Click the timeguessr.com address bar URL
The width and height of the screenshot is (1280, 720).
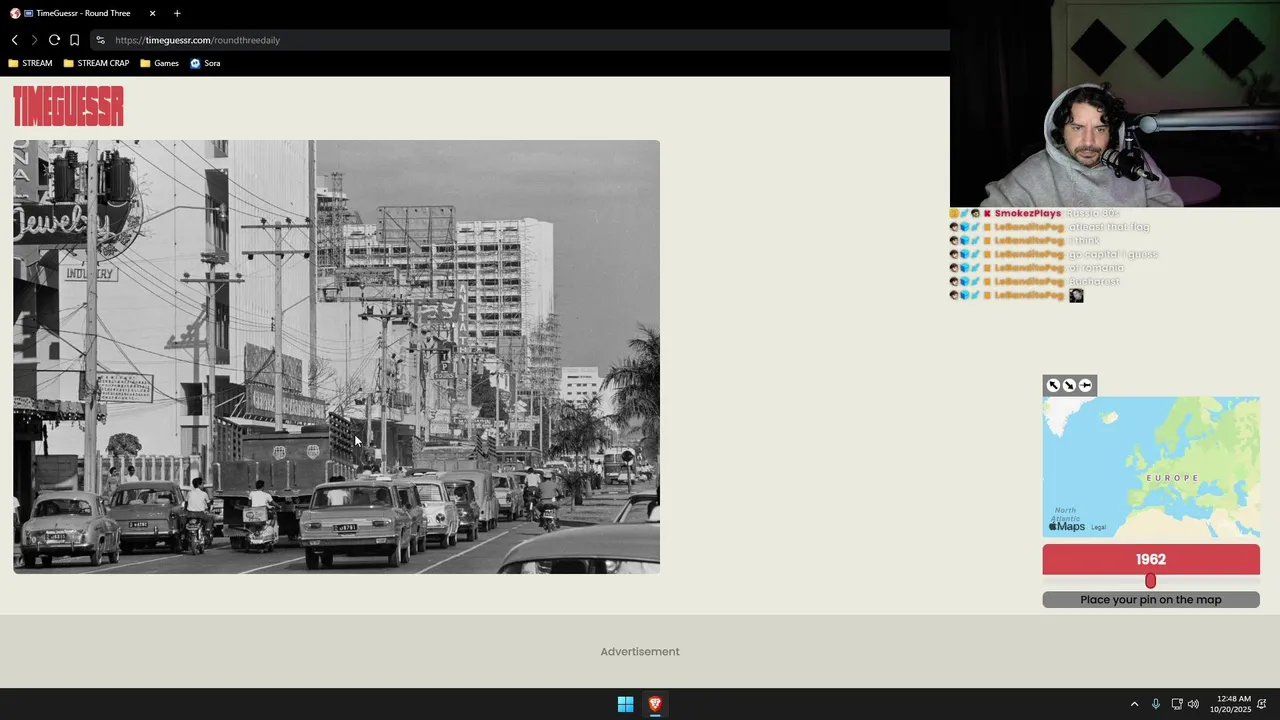197,40
